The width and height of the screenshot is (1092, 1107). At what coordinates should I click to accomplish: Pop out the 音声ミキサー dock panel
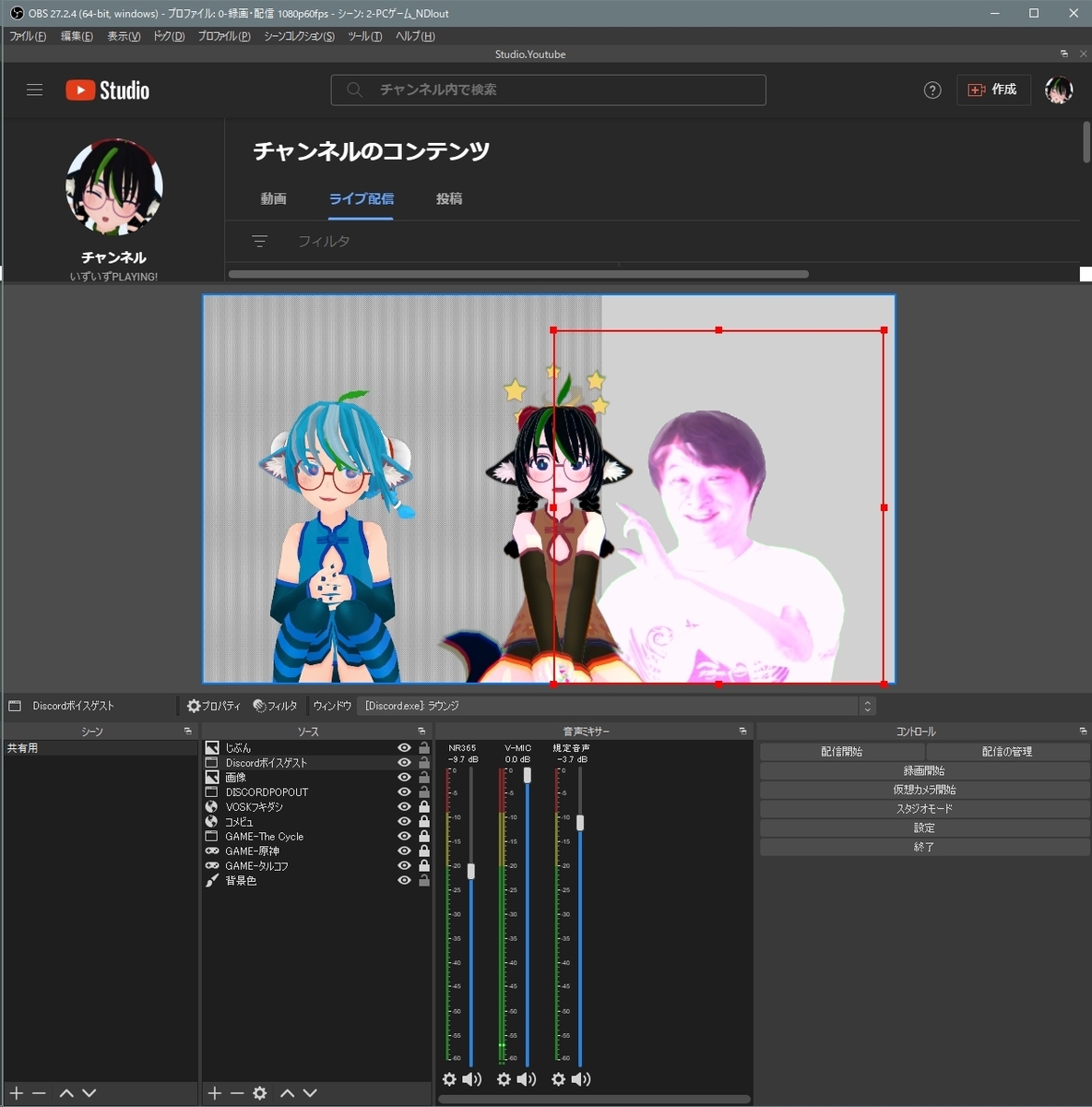click(x=742, y=731)
